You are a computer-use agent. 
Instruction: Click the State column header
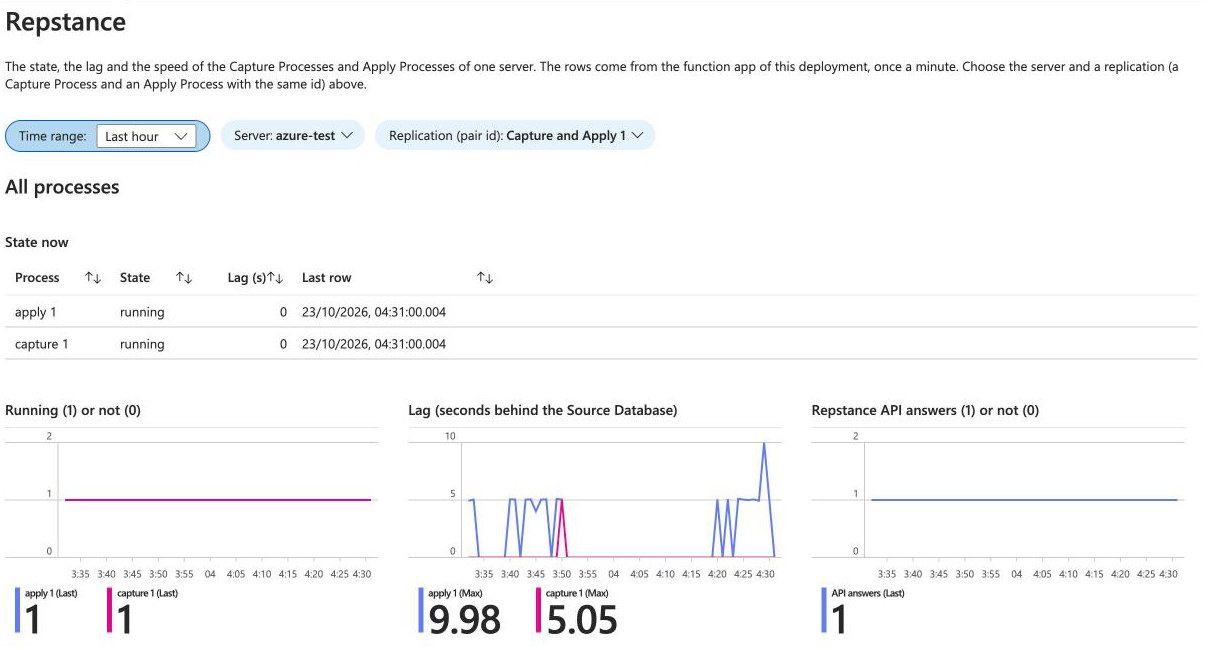135,278
